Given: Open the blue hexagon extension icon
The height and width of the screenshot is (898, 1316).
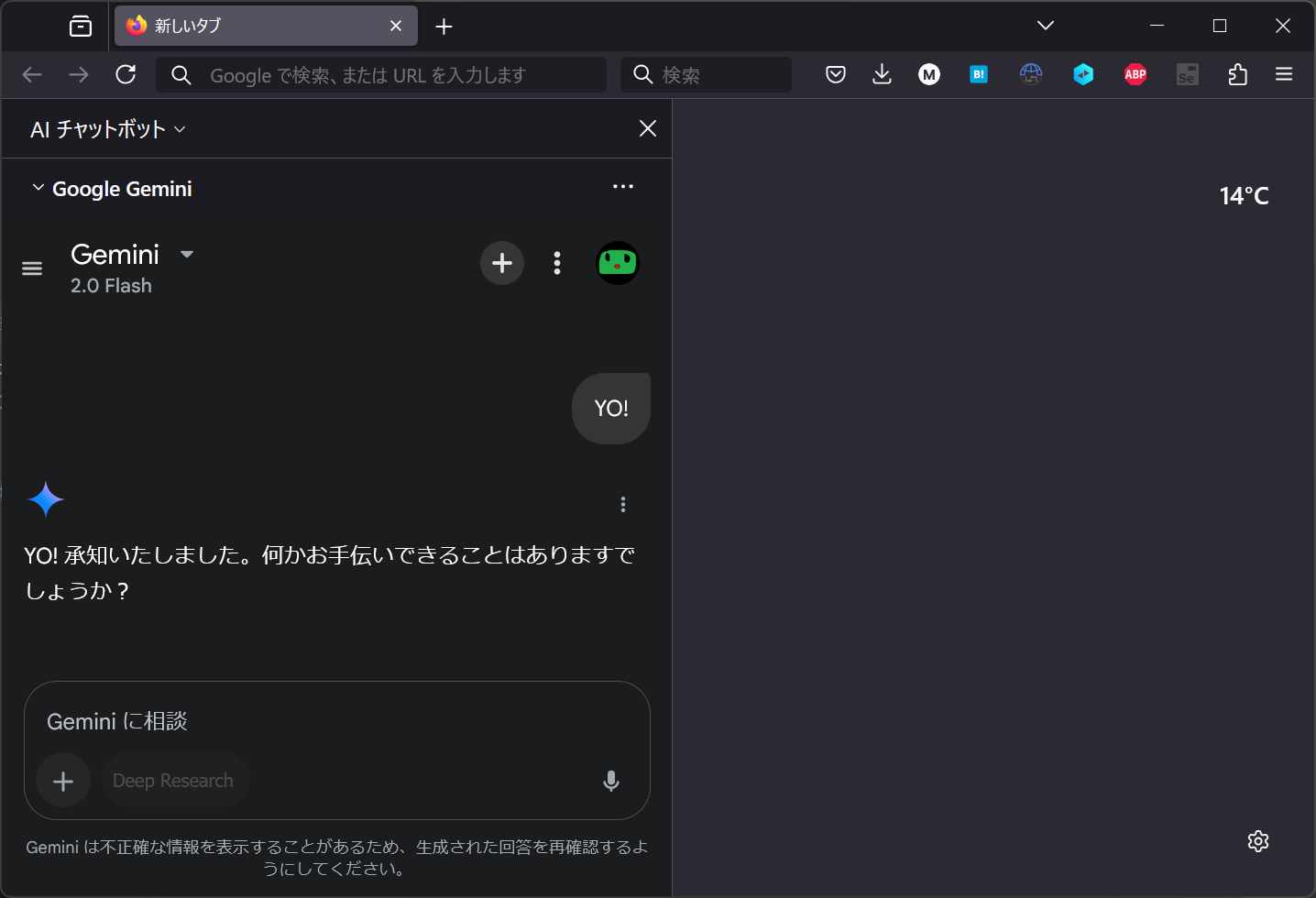Looking at the screenshot, I should point(1083,75).
